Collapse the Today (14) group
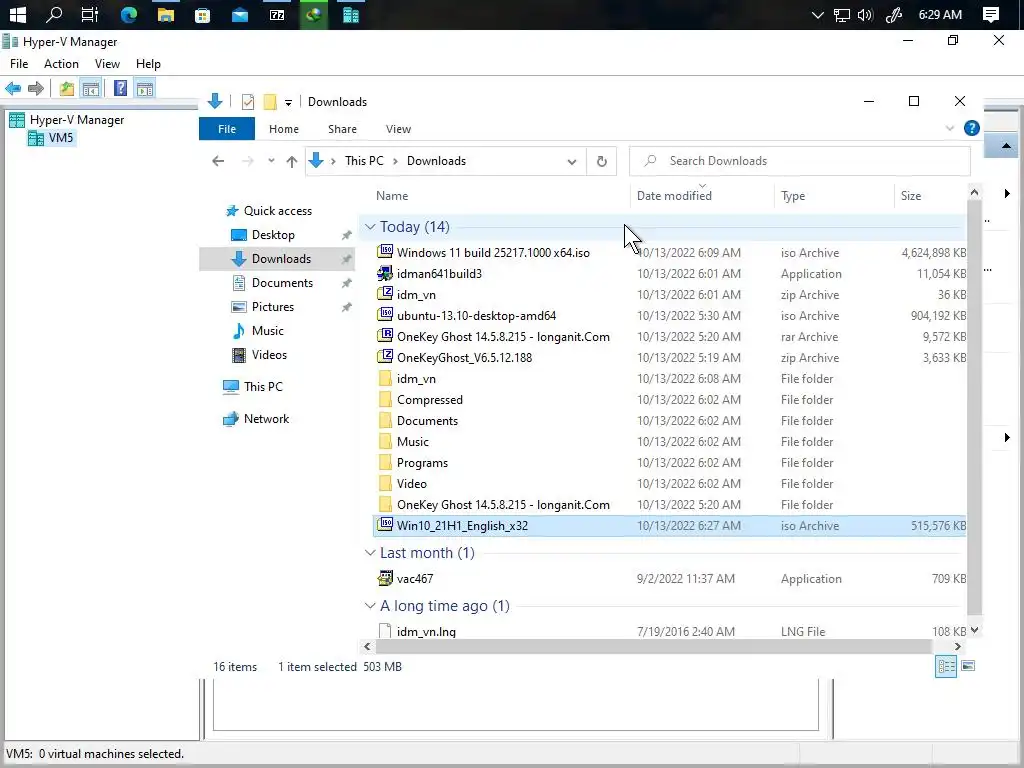Image resolution: width=1024 pixels, height=768 pixels. pyautogui.click(x=370, y=227)
